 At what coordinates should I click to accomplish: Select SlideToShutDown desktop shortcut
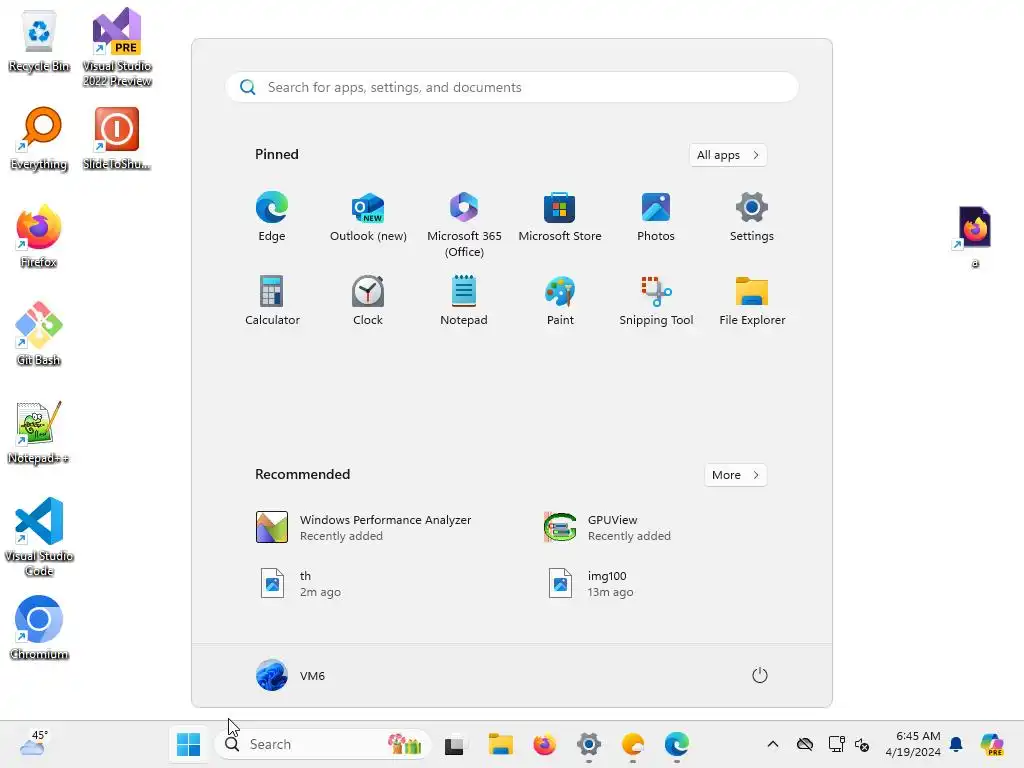(117, 139)
